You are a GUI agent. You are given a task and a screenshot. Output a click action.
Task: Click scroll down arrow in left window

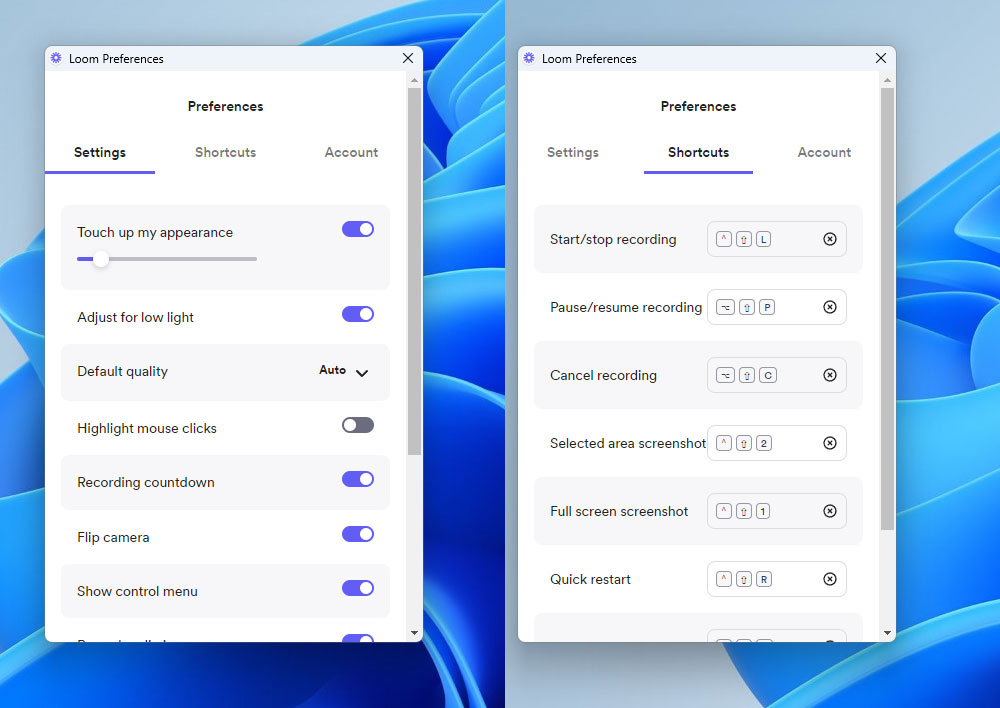415,633
